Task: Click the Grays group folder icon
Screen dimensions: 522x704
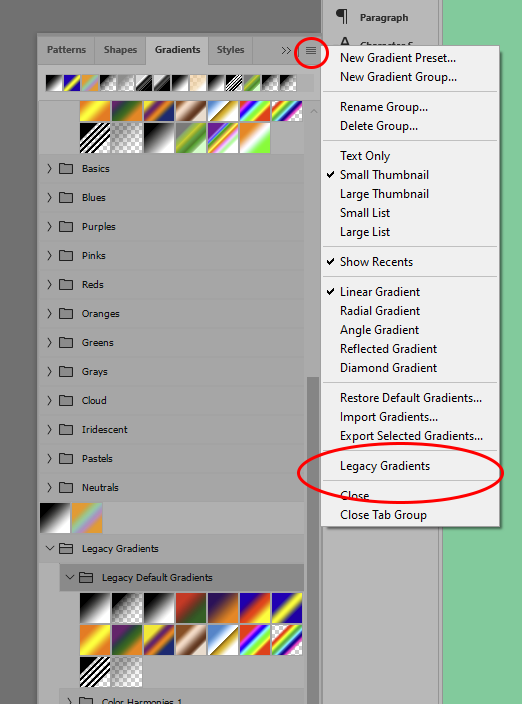Action: click(66, 371)
